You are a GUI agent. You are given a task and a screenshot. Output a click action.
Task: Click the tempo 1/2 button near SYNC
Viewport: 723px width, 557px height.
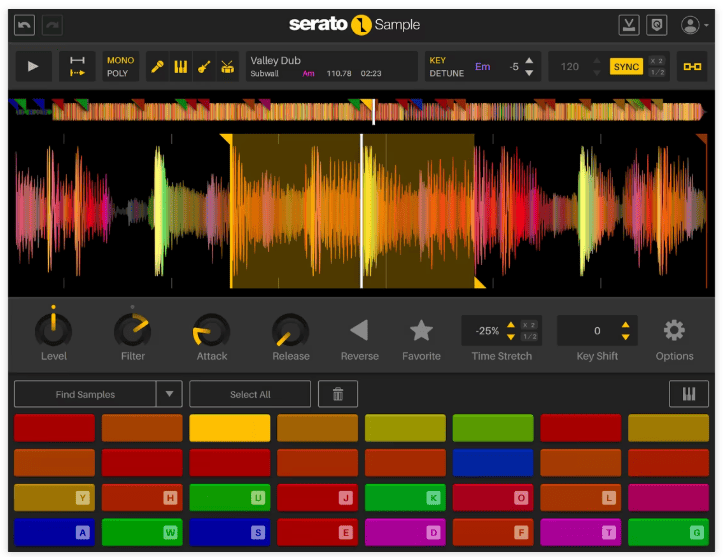pos(657,72)
